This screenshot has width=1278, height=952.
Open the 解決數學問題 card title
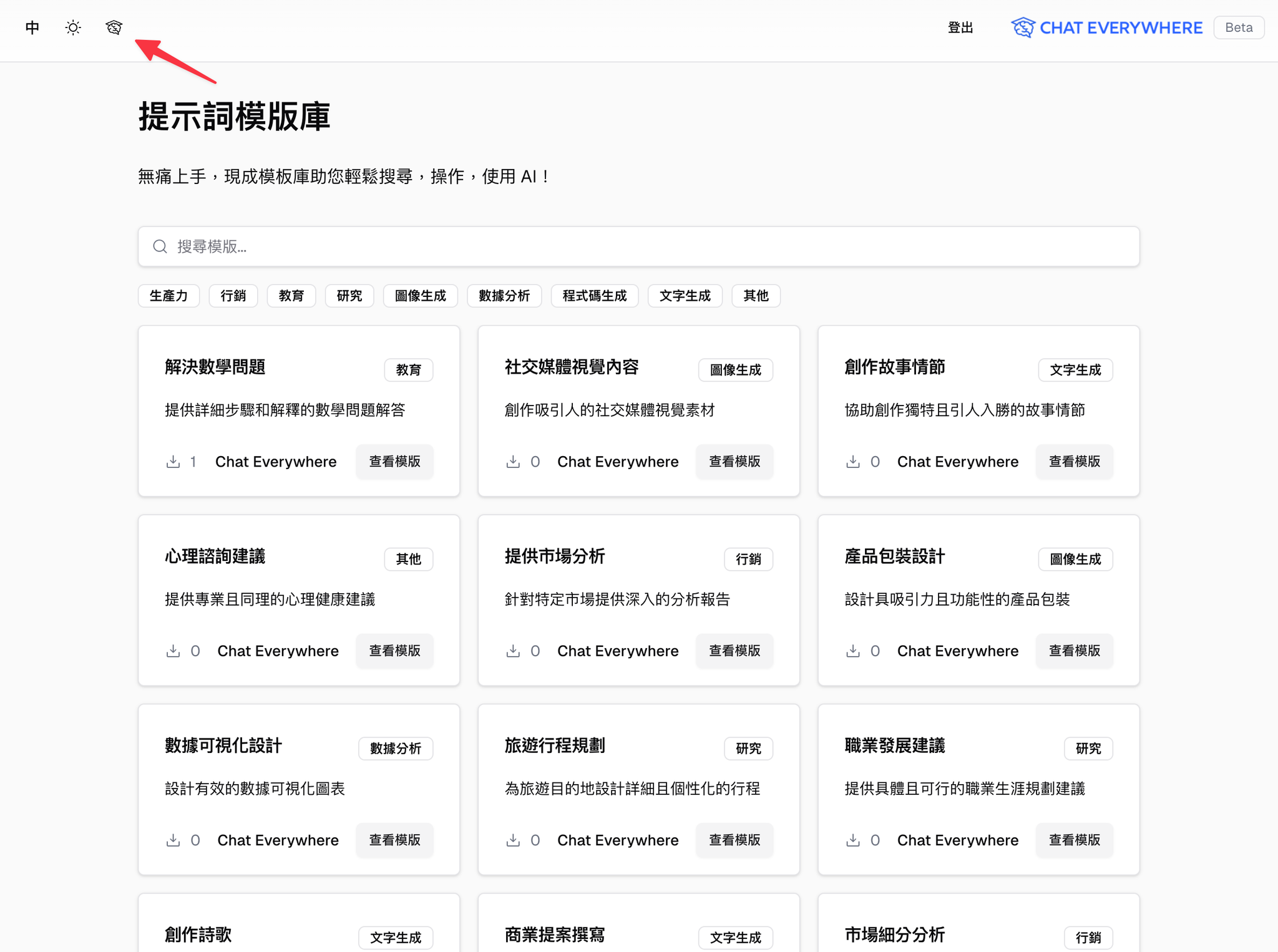pos(215,367)
